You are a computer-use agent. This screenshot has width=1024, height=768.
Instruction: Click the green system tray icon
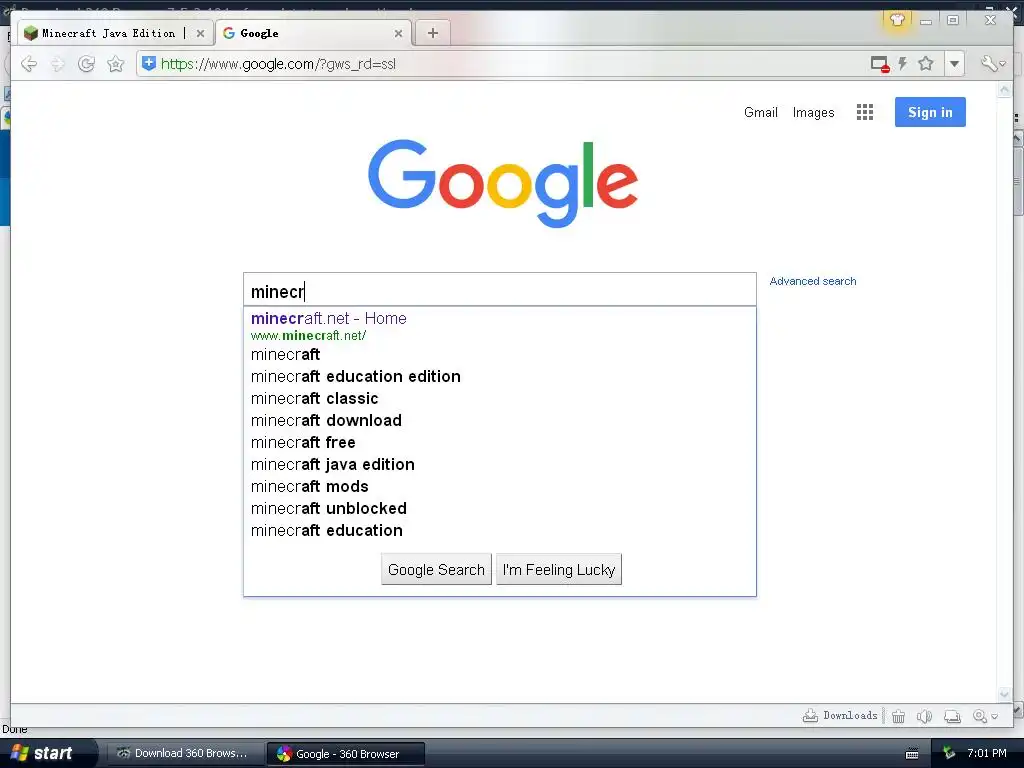tap(949, 754)
